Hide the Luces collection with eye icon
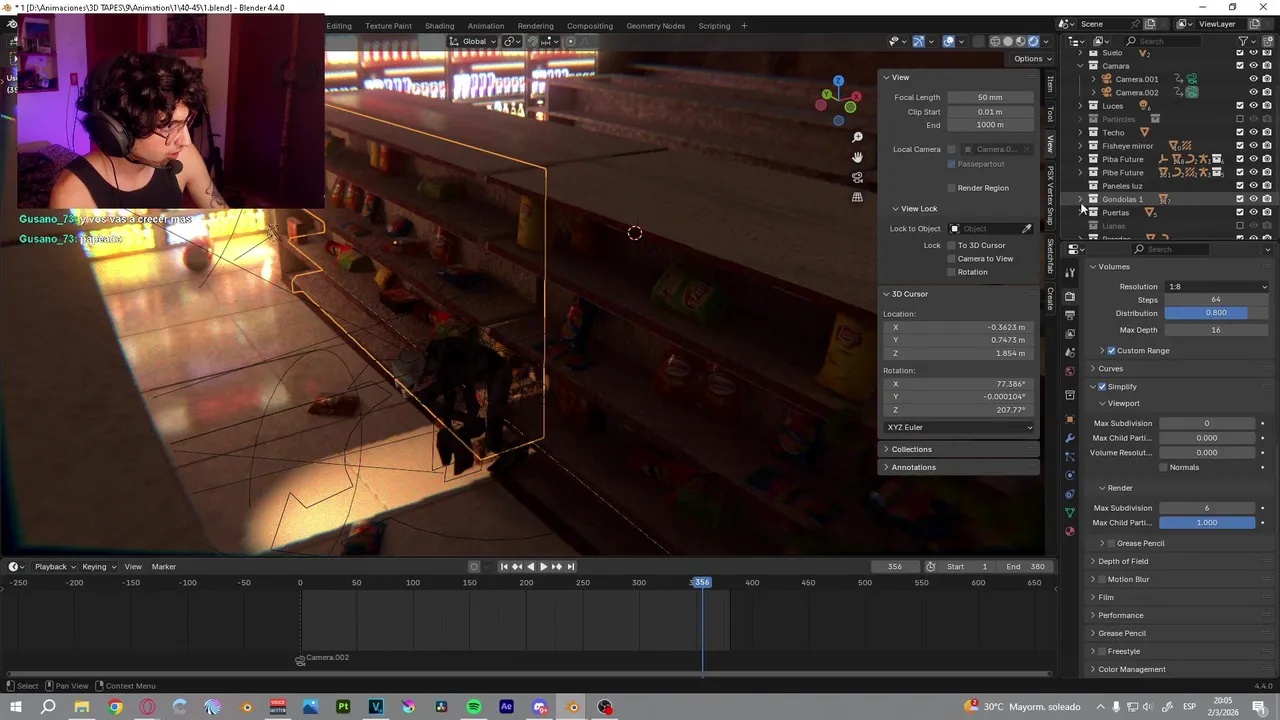 pyautogui.click(x=1253, y=106)
